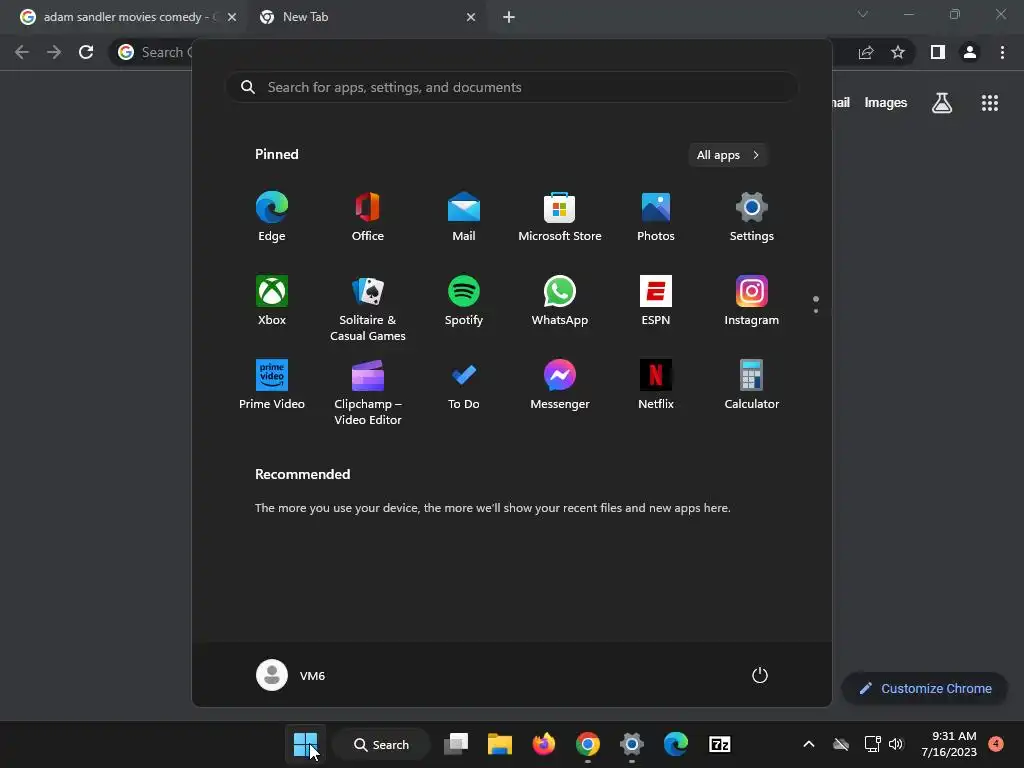Open Solitaire & Casual Games

point(368,309)
